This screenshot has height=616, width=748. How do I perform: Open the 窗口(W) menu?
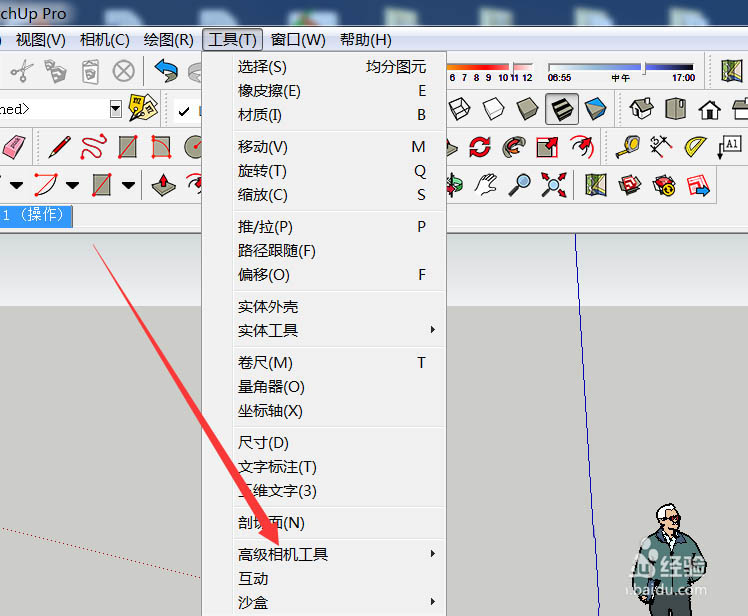click(298, 40)
